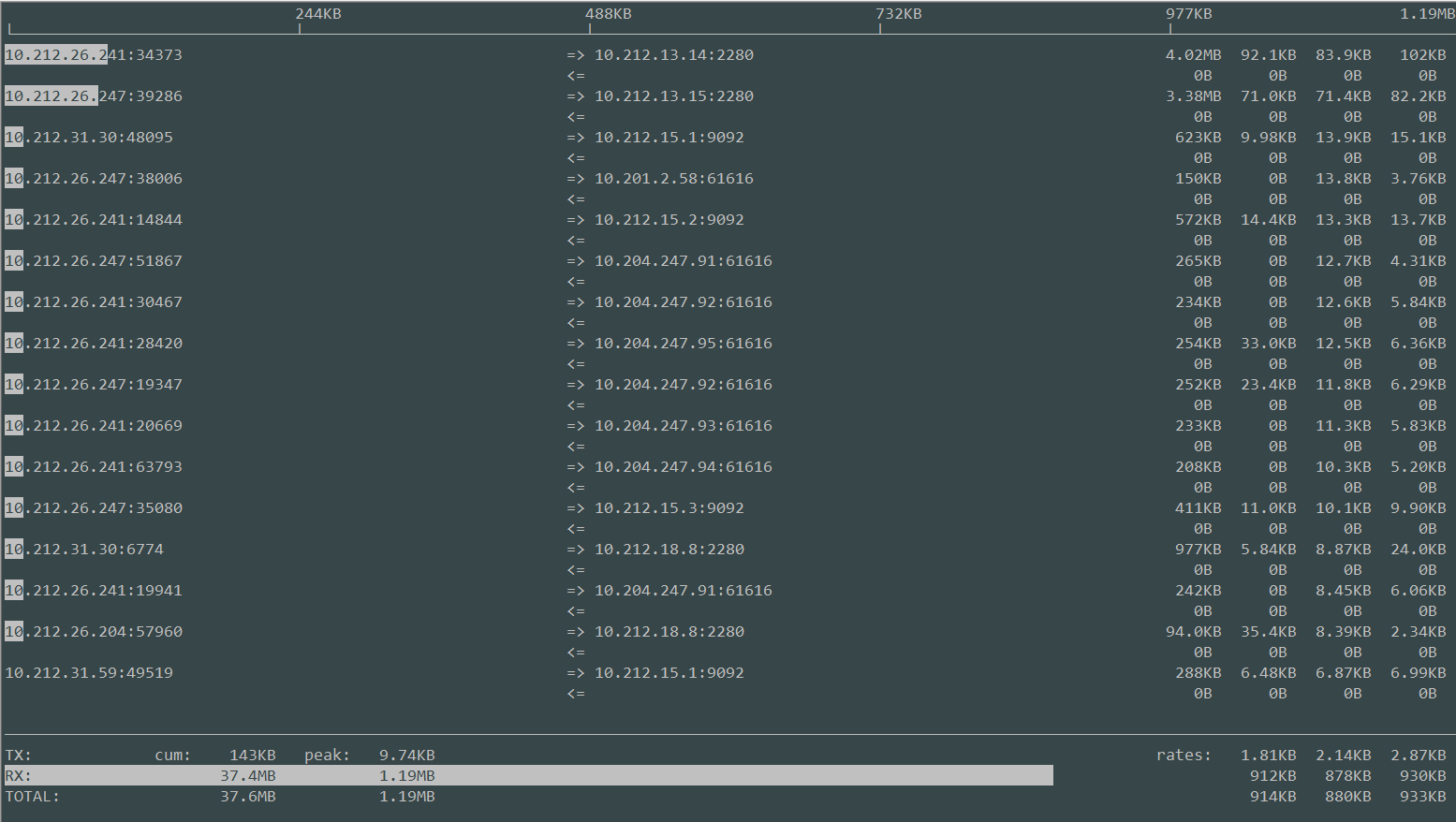This screenshot has height=822, width=1456.
Task: Select source 10.212.26.247:51867
Action: tap(94, 261)
